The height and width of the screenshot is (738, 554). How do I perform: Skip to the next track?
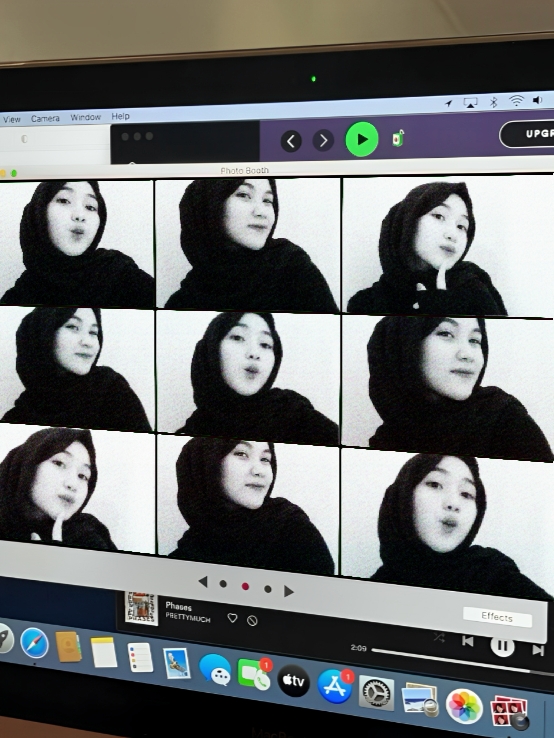click(538, 650)
